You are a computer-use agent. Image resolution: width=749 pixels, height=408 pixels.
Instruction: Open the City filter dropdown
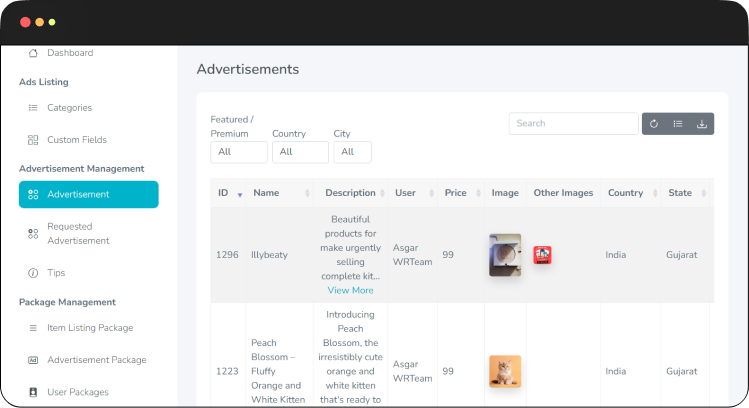[353, 152]
